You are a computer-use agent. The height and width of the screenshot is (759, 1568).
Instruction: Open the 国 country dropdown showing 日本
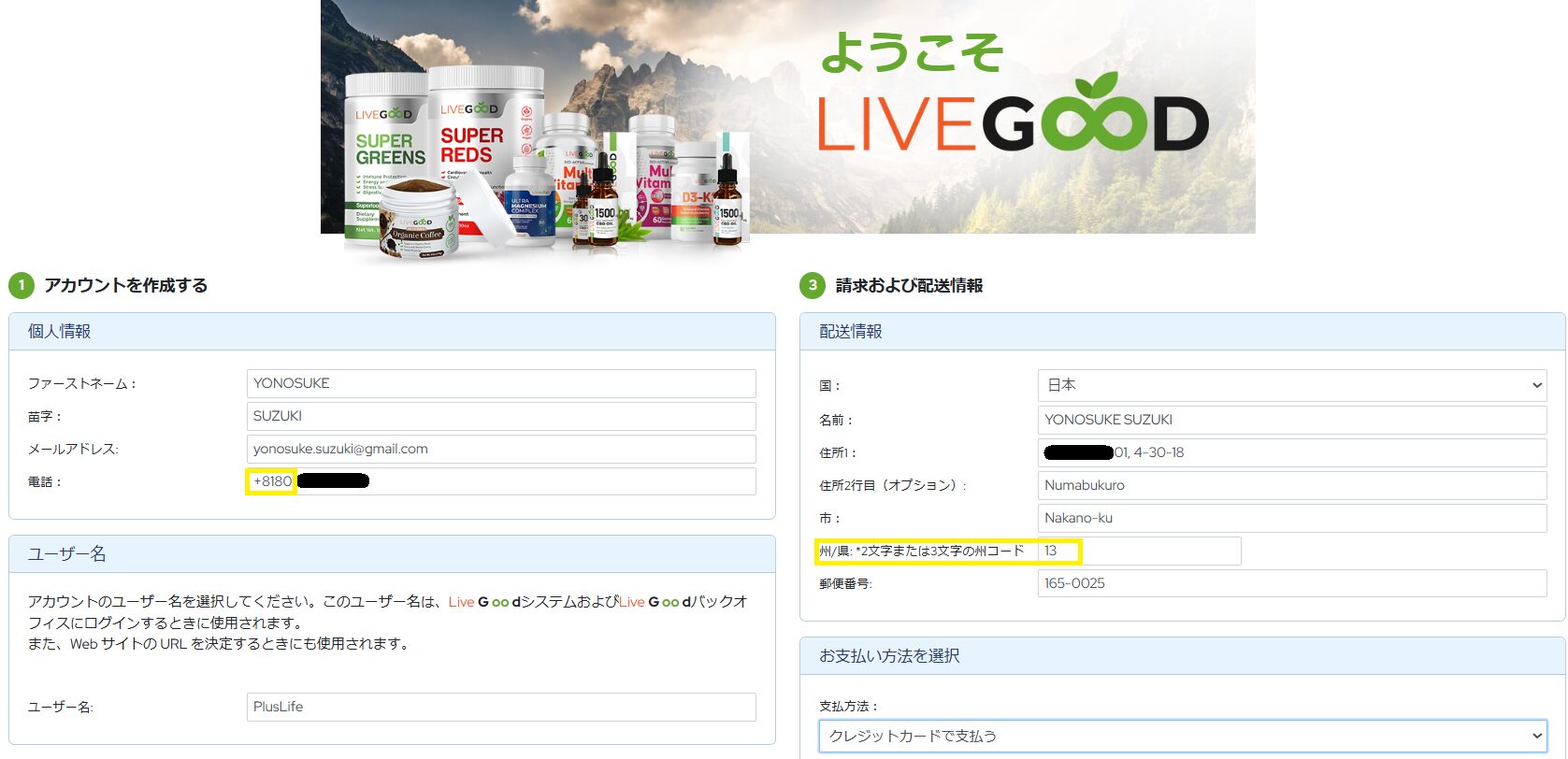pyautogui.click(x=1292, y=385)
